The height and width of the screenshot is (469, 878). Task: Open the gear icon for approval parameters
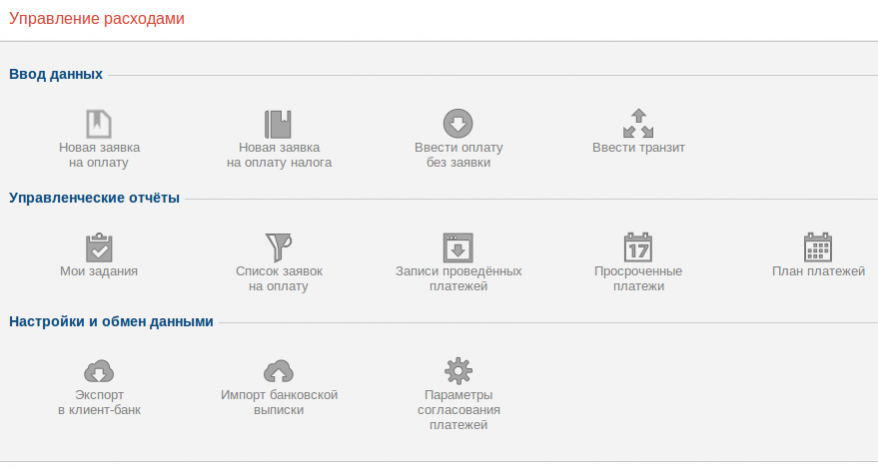[458, 371]
